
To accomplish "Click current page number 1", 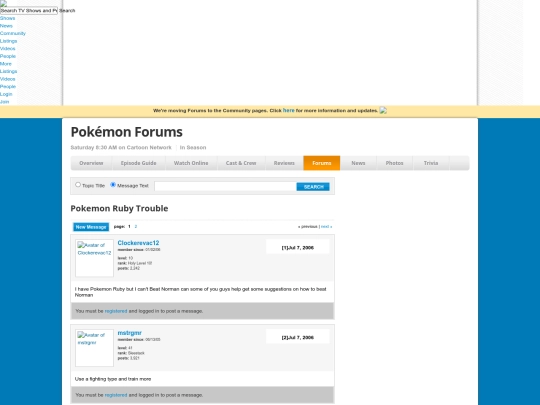I will 129,227.
